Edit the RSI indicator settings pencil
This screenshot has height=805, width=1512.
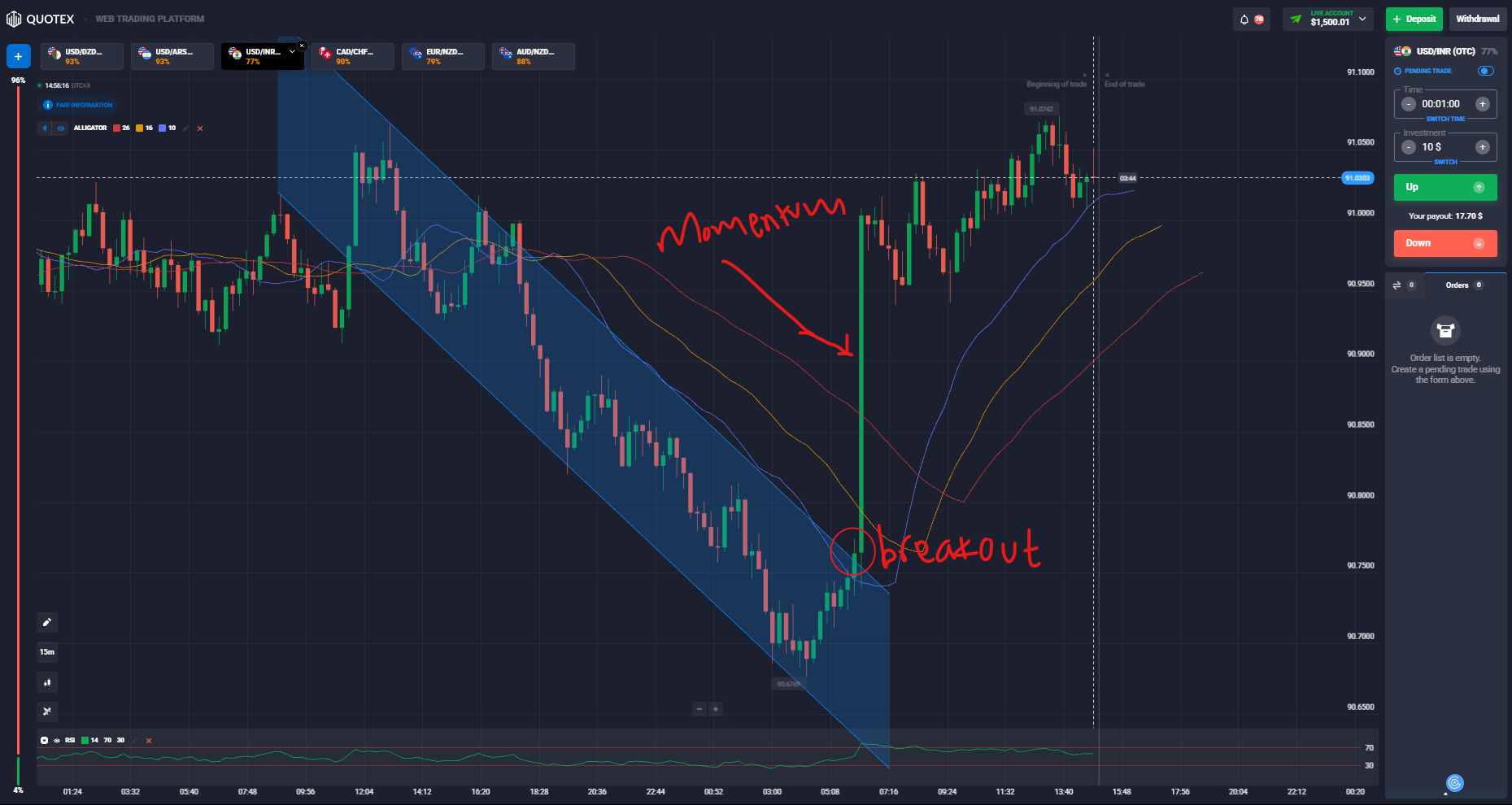click(136, 740)
